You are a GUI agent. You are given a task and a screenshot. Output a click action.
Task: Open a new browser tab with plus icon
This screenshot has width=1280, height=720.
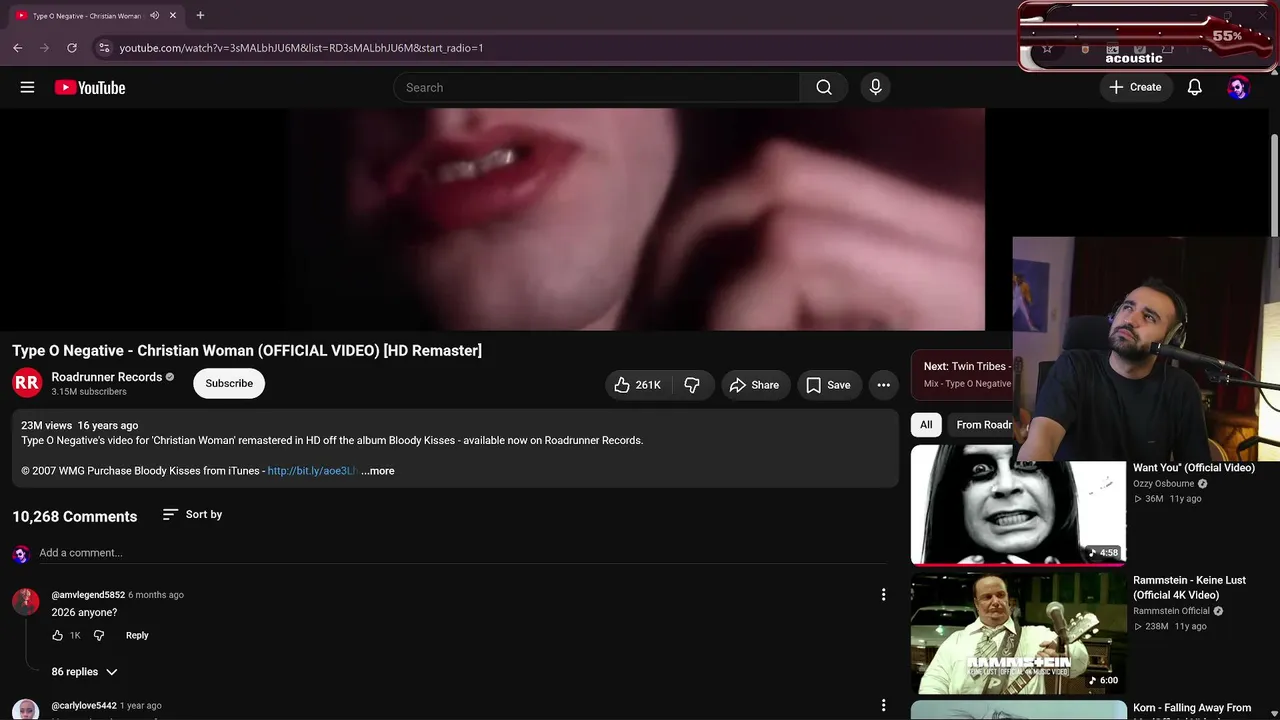coord(200,15)
